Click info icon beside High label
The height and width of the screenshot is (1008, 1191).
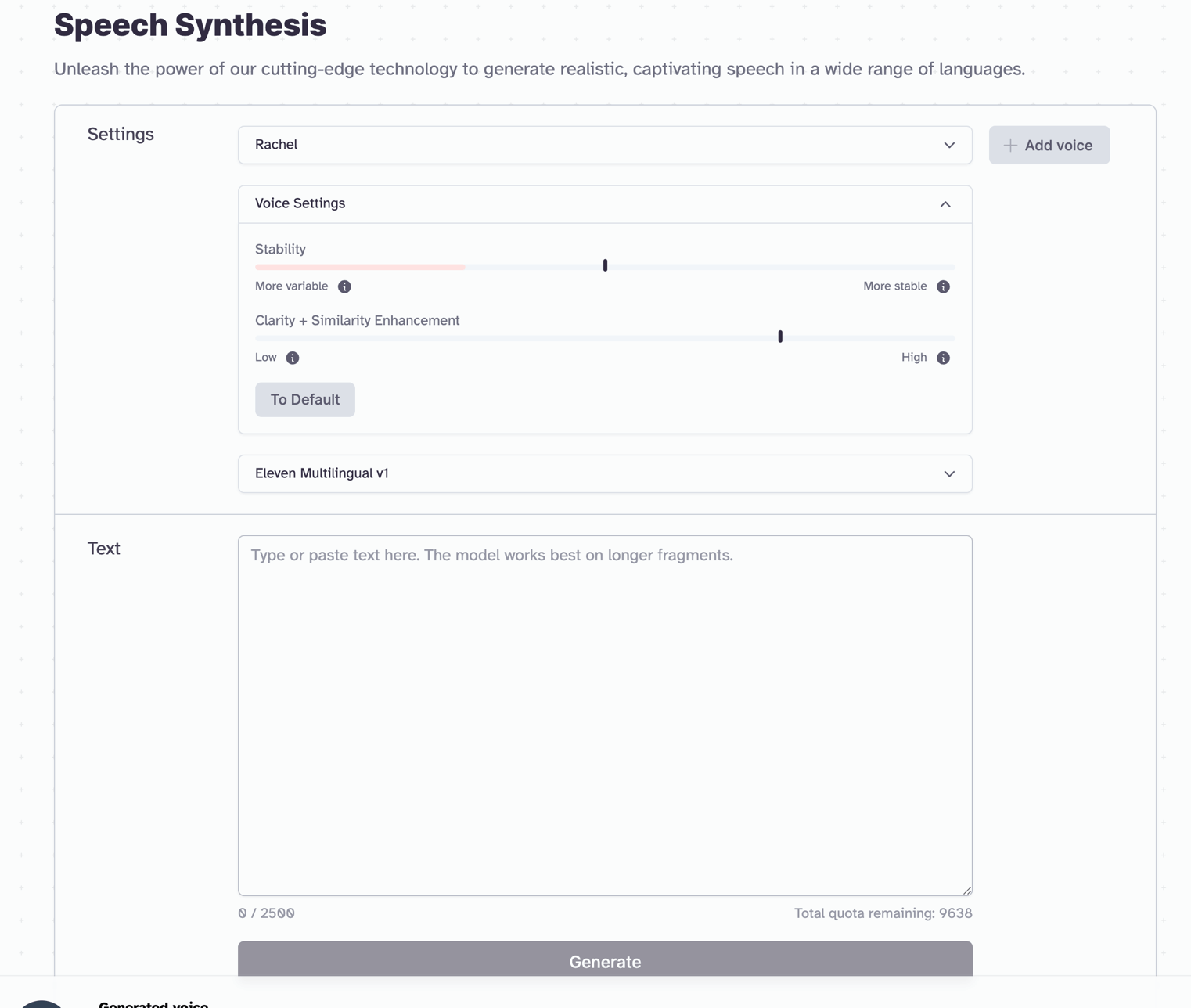point(943,358)
